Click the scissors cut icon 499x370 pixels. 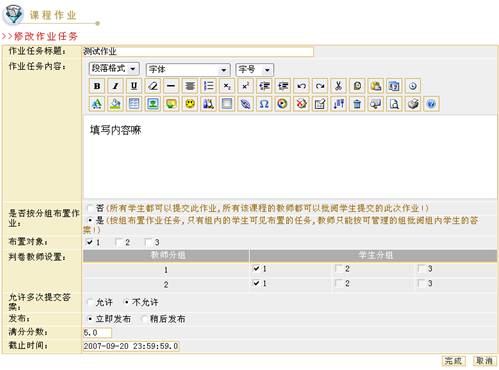pos(338,86)
